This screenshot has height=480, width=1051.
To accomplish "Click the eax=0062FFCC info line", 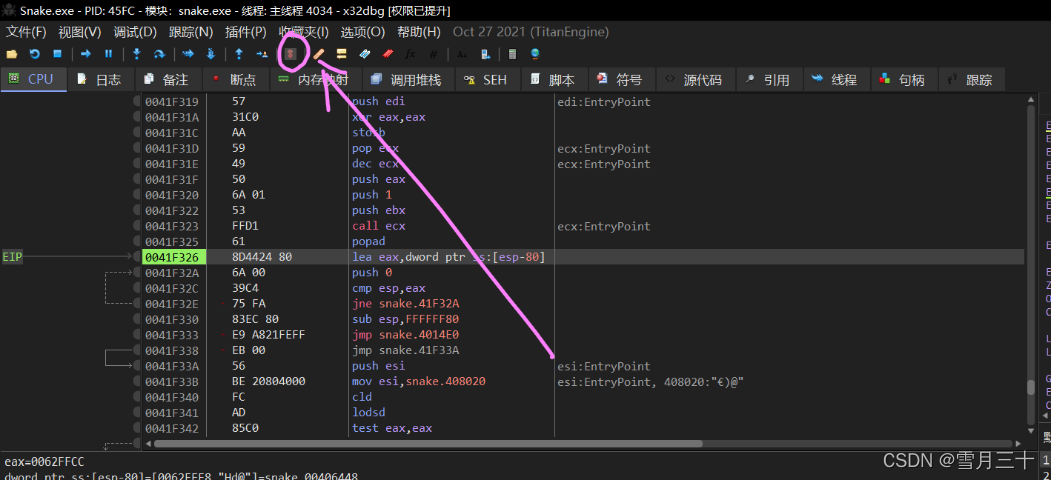I will (x=44, y=462).
